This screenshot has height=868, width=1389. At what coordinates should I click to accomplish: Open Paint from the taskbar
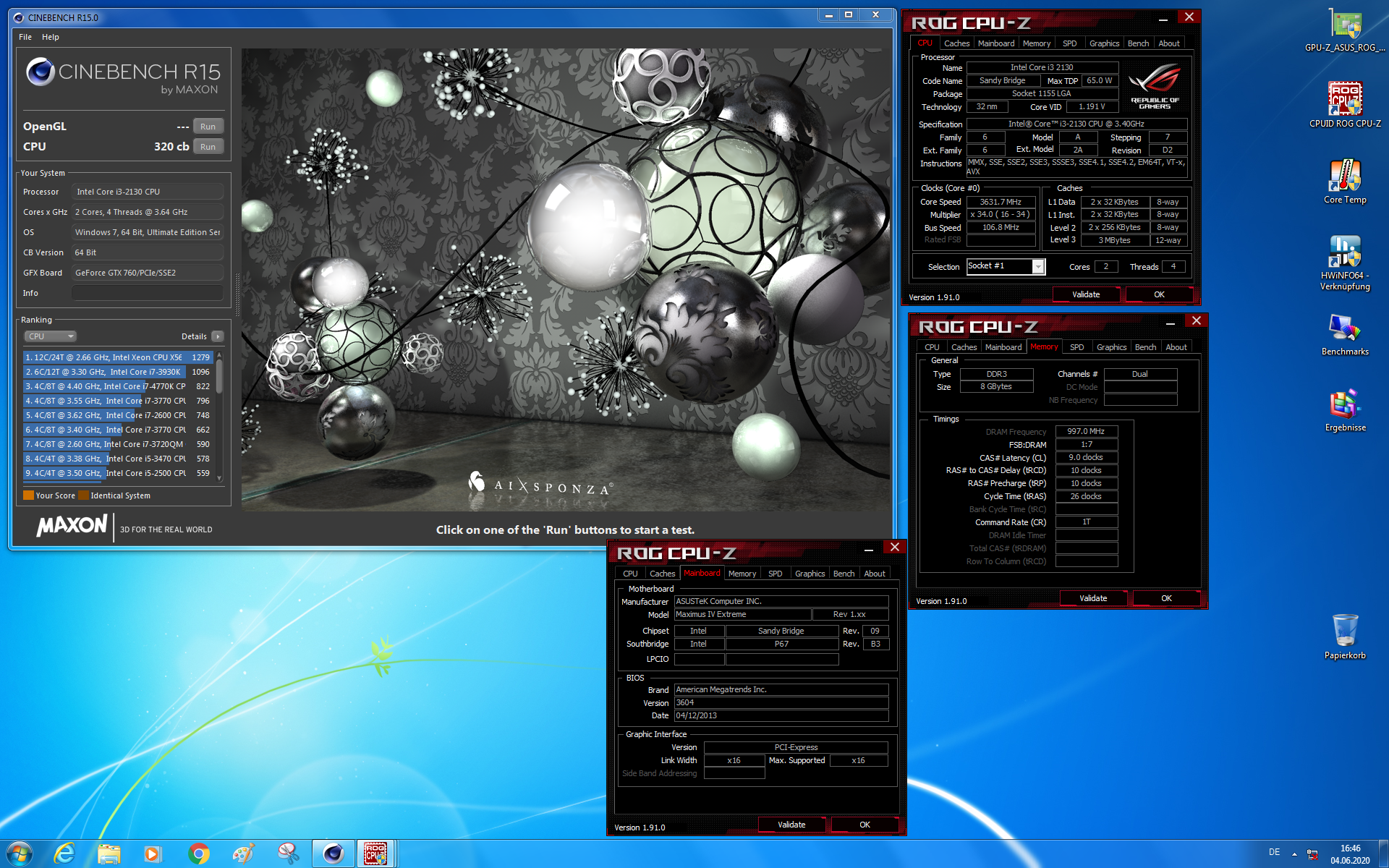(243, 854)
